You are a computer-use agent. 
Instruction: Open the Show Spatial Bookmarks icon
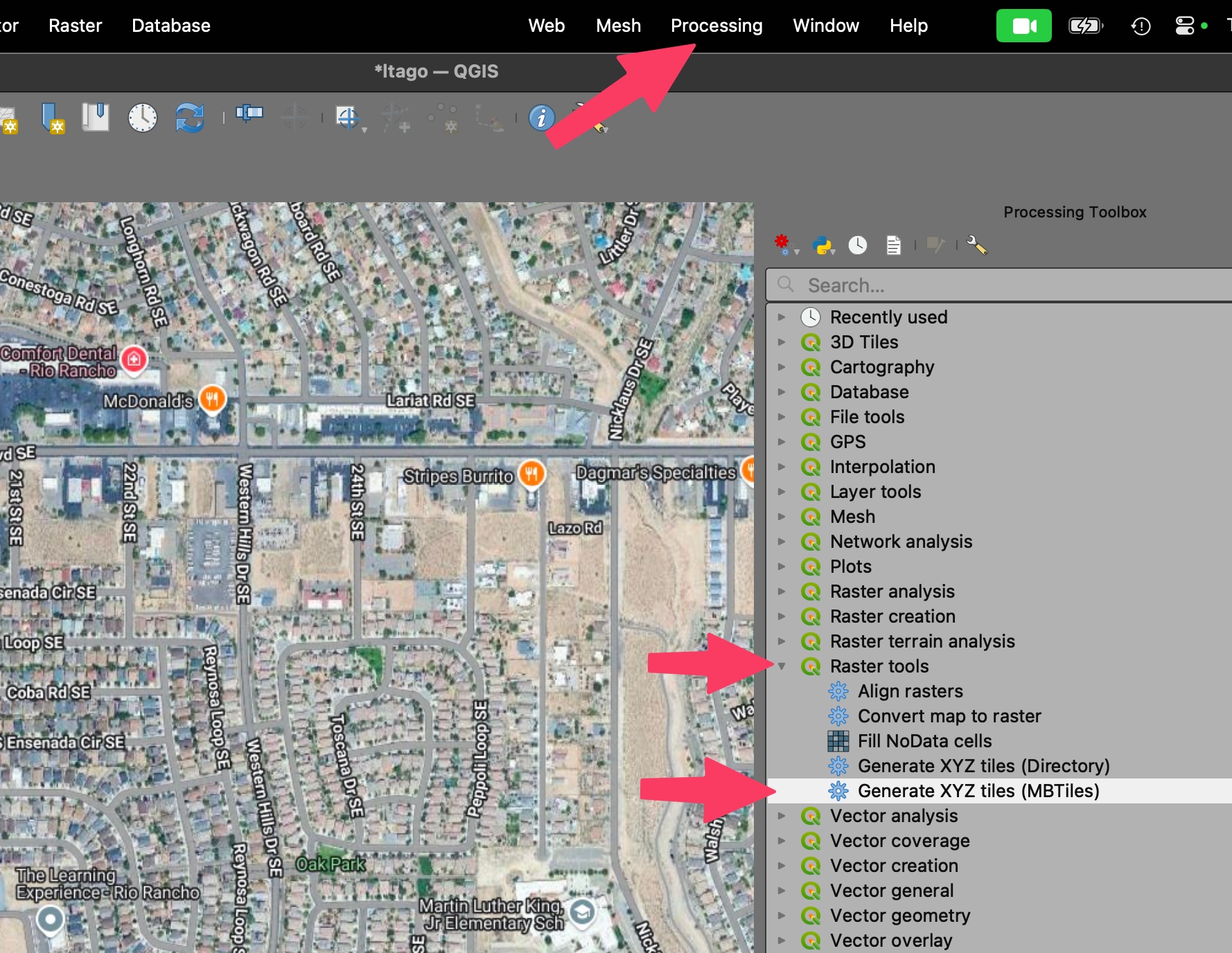pos(96,117)
